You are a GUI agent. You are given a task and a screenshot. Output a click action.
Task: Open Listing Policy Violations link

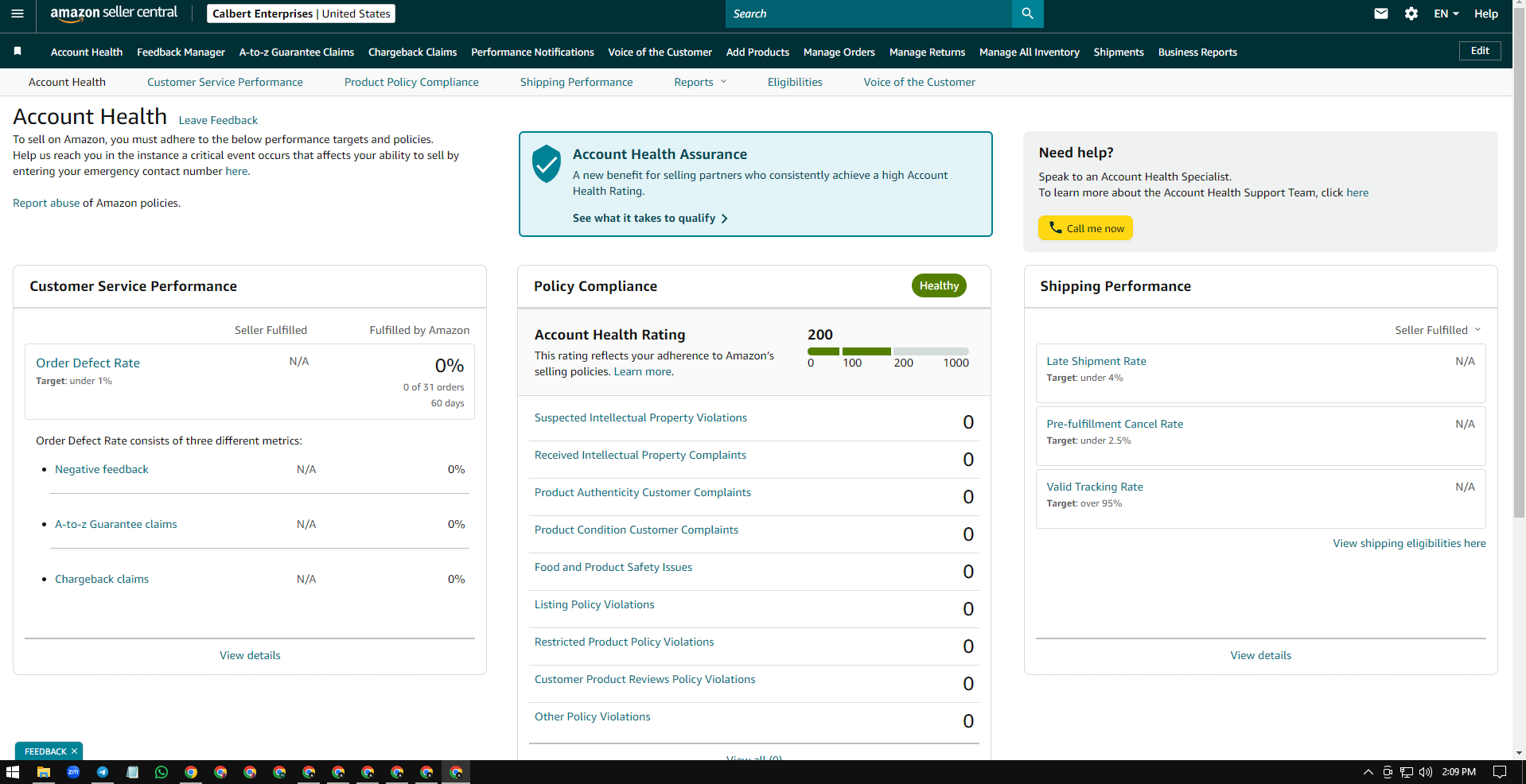594,604
